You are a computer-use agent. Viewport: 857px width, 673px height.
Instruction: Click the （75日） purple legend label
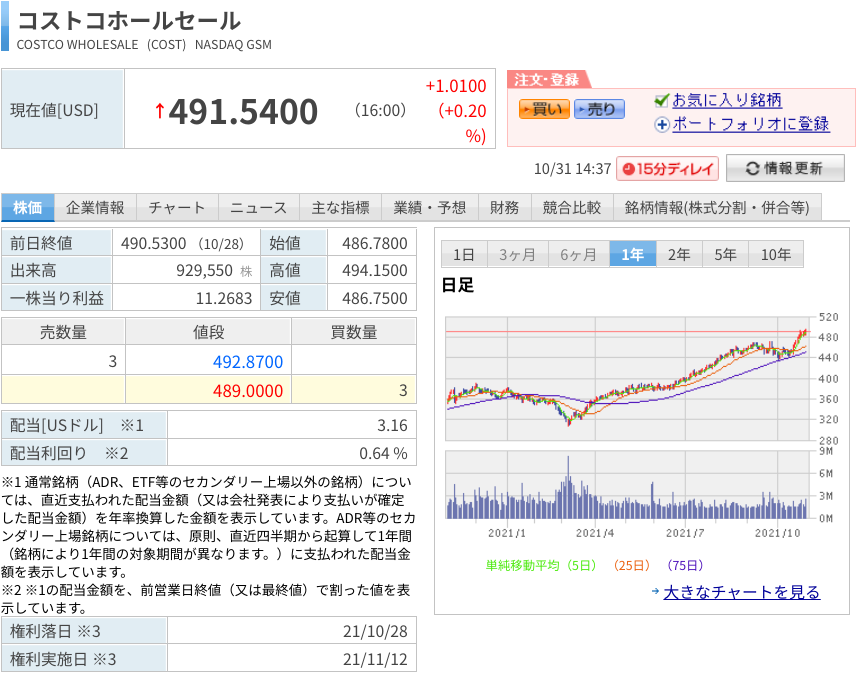[685, 566]
